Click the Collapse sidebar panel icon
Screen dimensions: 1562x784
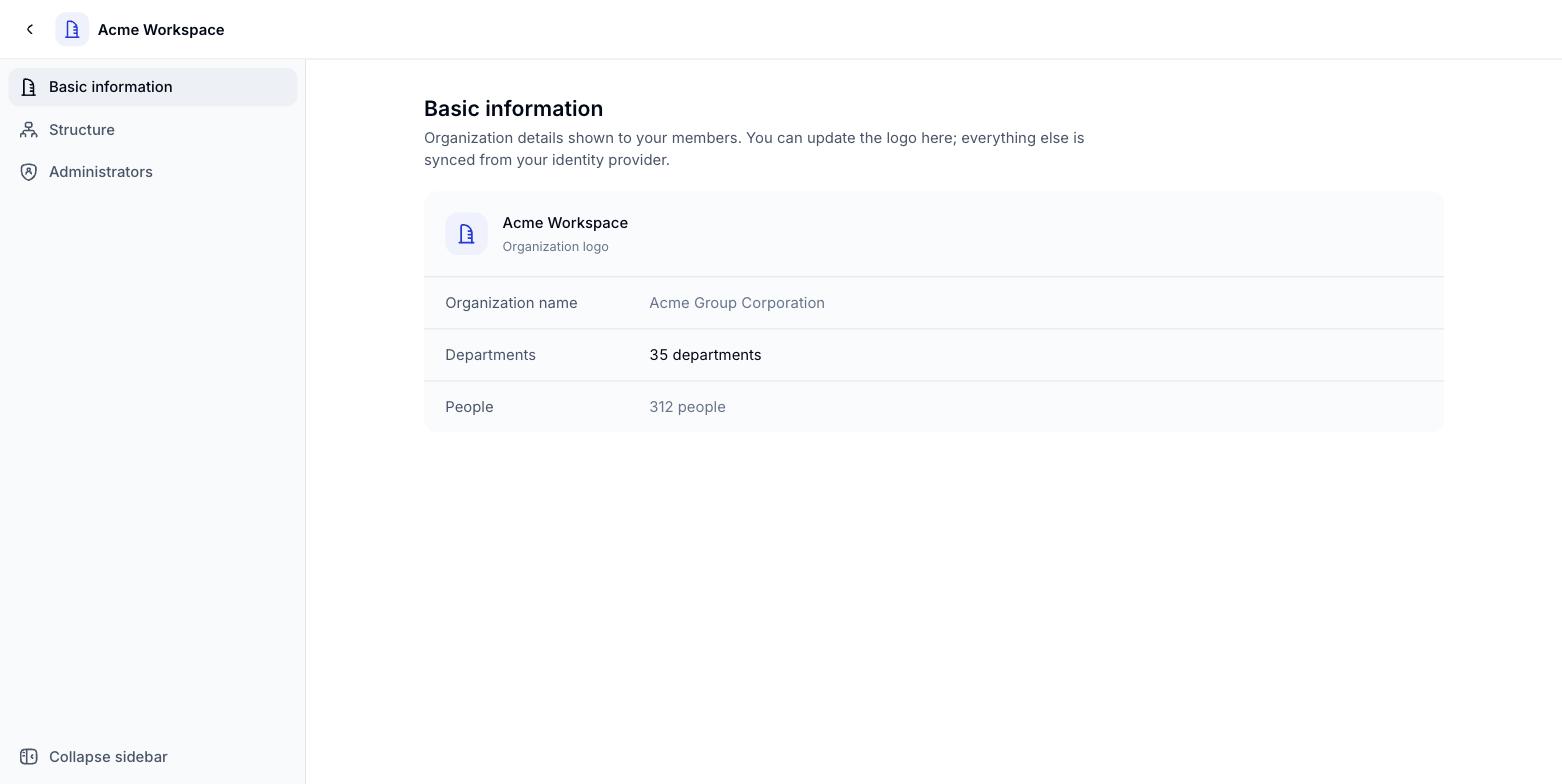click(29, 757)
